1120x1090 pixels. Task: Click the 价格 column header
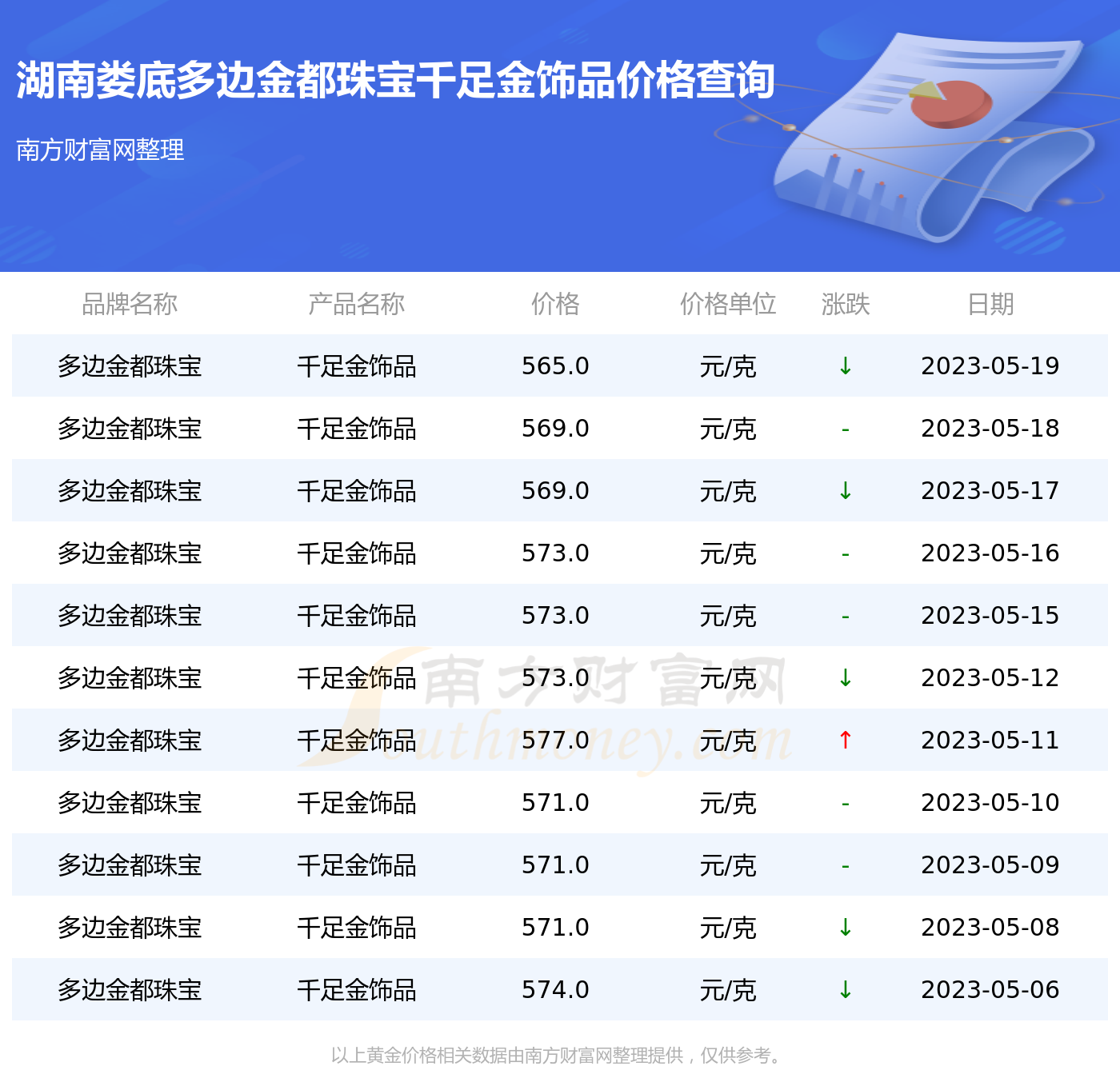[555, 304]
